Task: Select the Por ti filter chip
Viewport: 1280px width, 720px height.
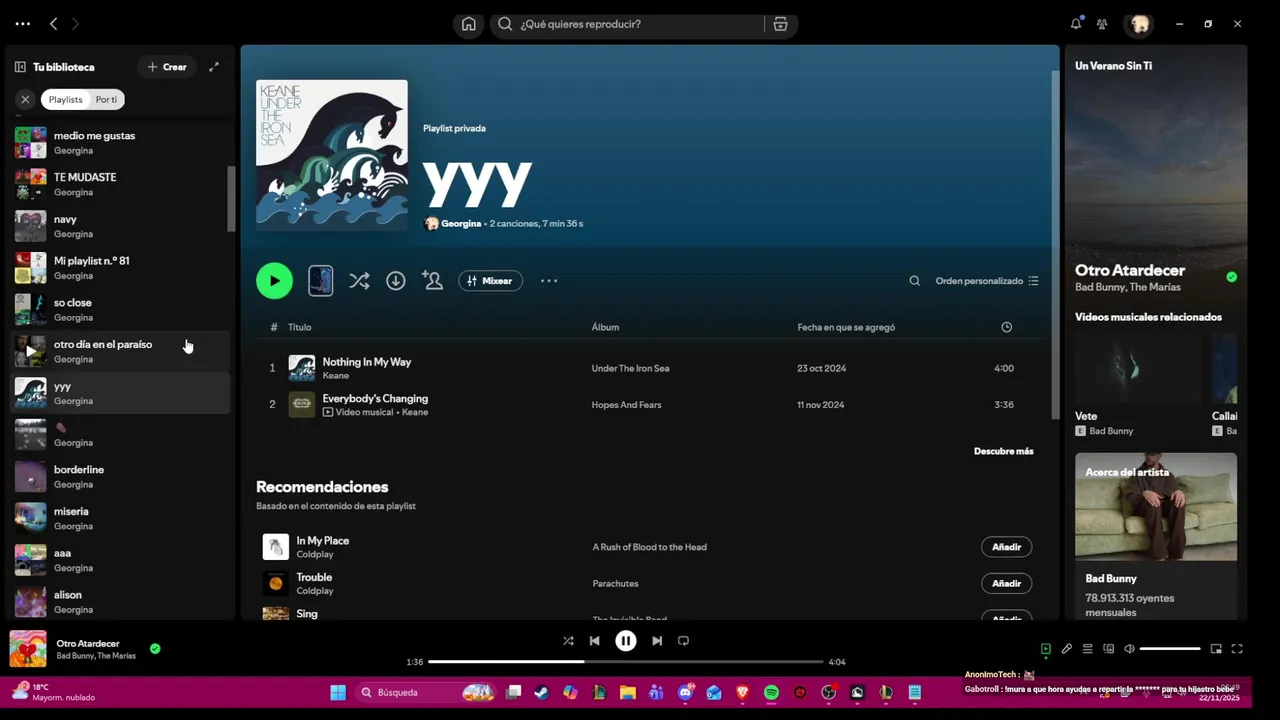Action: (107, 99)
